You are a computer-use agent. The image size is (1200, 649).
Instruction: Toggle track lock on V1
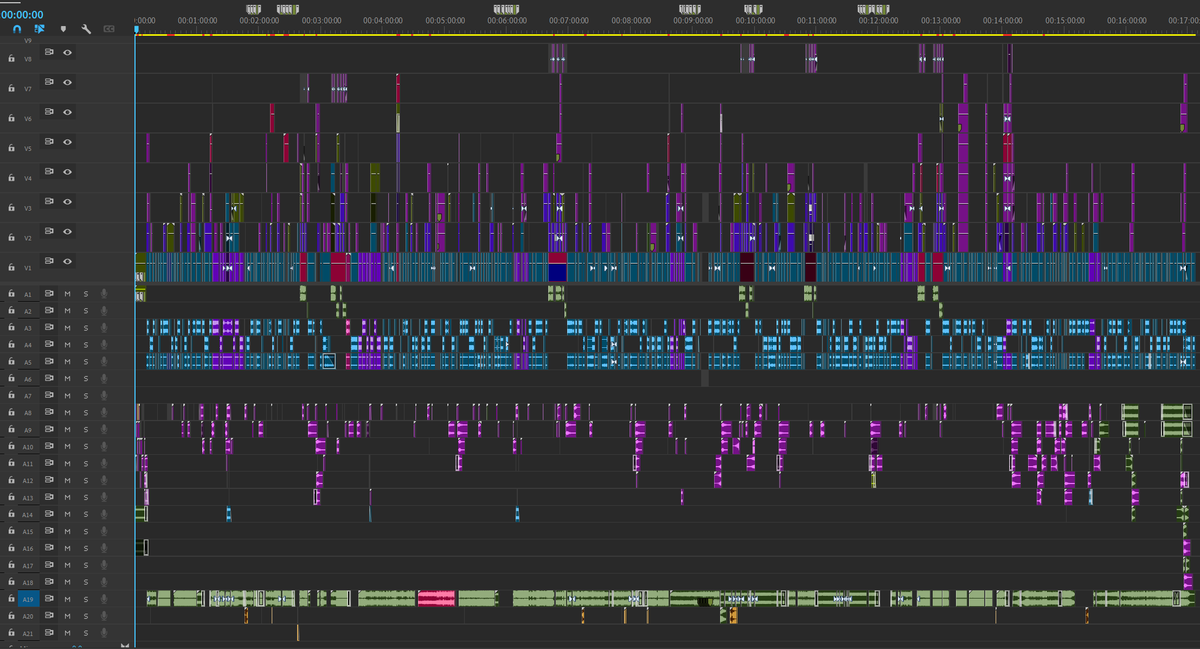pos(10,268)
